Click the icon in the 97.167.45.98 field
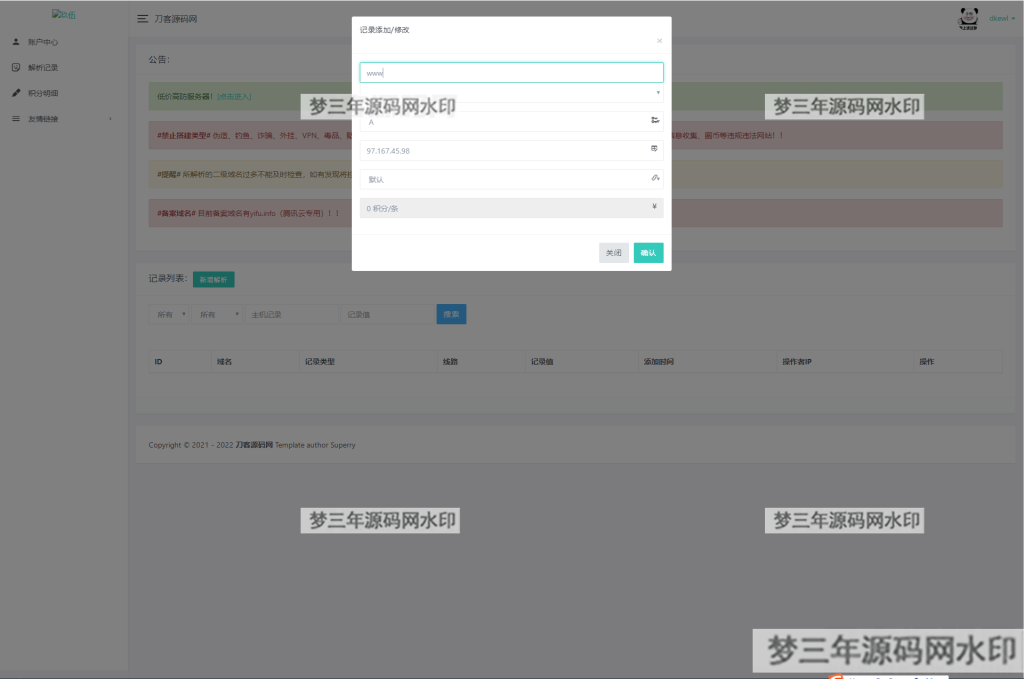This screenshot has width=1024, height=679. pos(654,149)
